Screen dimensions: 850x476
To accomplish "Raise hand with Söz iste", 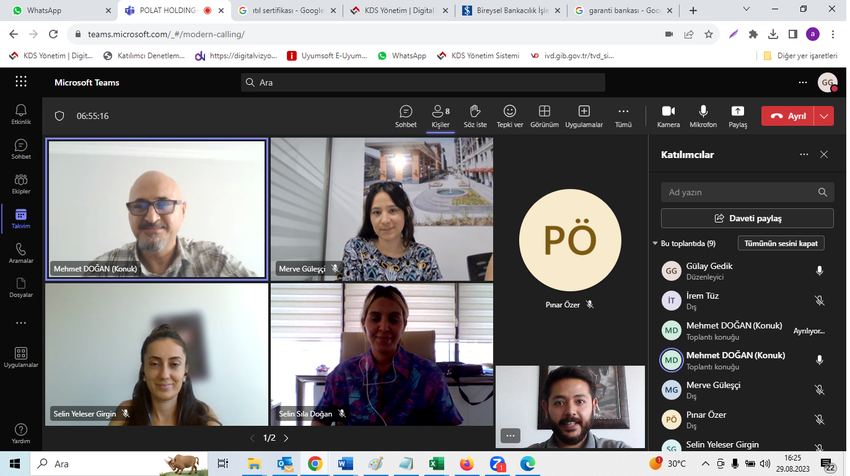I will [x=475, y=116].
